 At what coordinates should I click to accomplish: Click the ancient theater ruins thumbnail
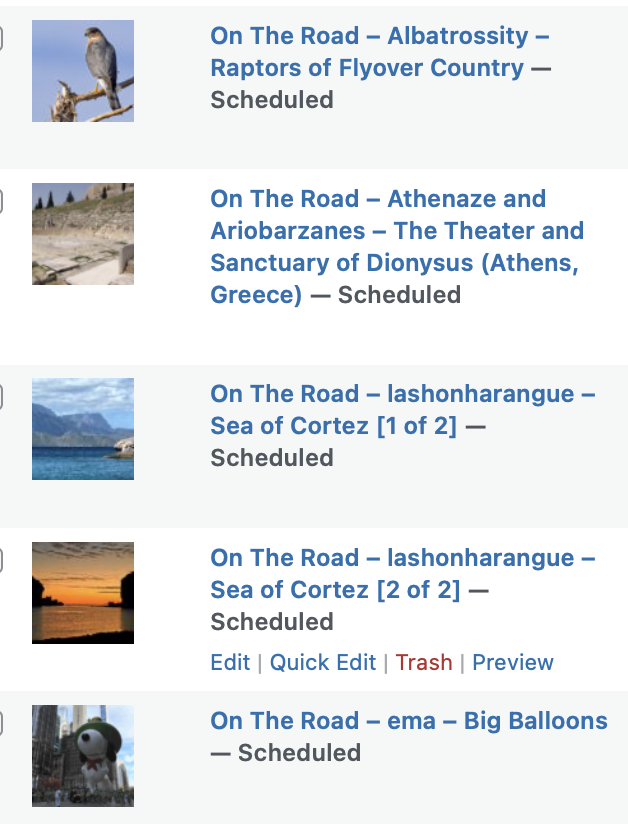tap(83, 234)
